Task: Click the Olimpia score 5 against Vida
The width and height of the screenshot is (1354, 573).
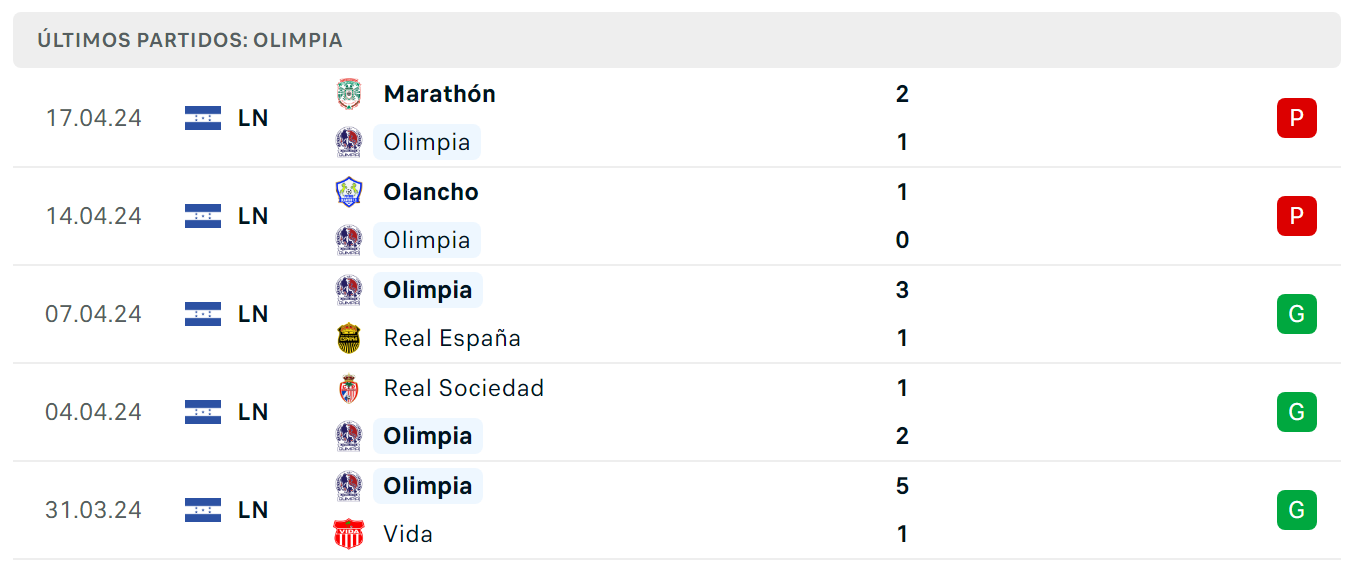Action: pos(902,486)
